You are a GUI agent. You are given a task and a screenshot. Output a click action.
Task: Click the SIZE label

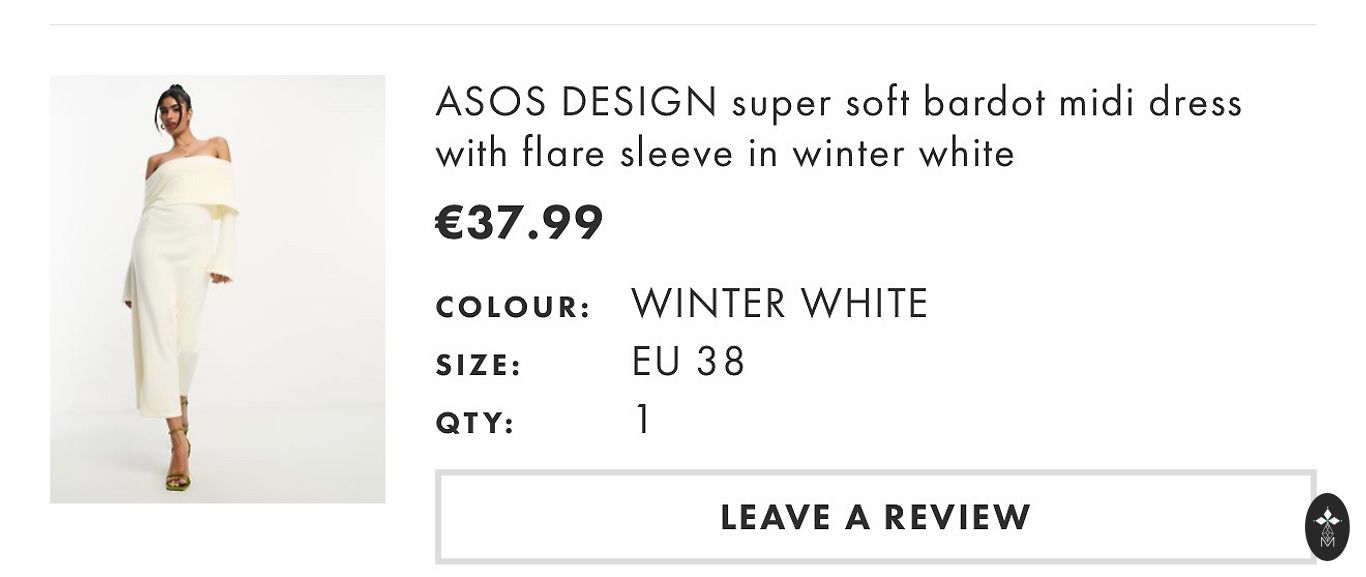pos(479,366)
